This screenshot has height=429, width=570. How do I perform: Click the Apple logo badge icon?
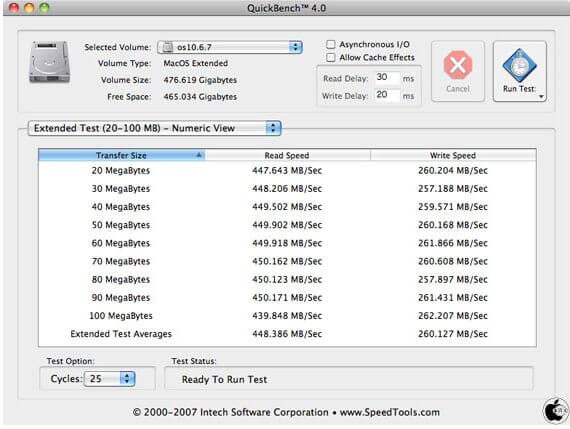556,411
